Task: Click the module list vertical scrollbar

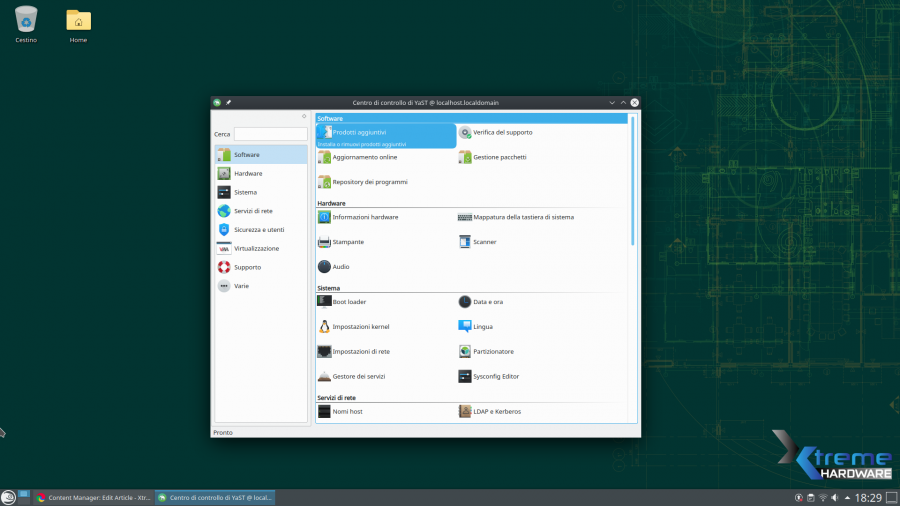Action: (x=632, y=180)
